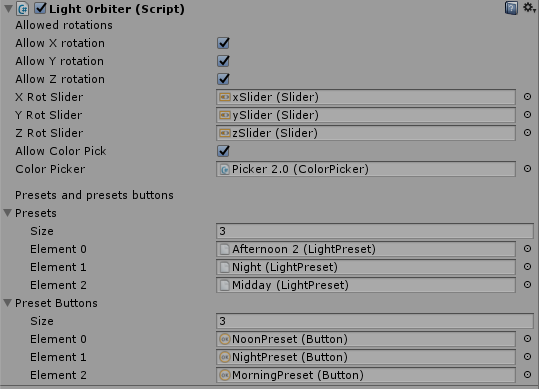Click the Picker 2.0 (ColorPicker) field
Viewport: 539px width, 389px height.
point(366,169)
